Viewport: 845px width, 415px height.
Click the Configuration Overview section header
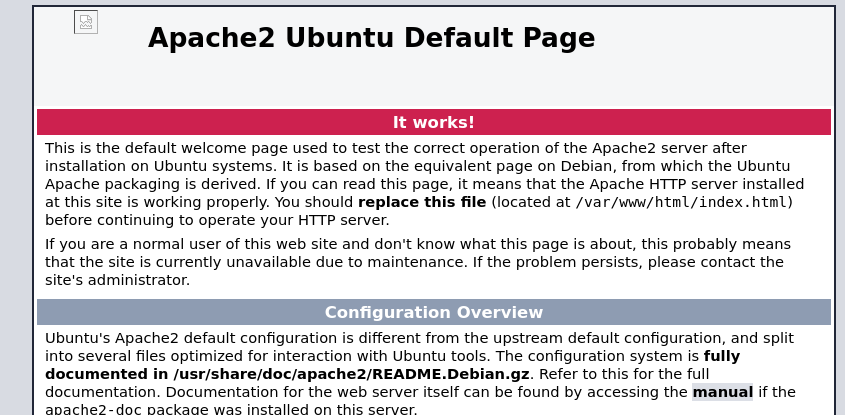click(x=434, y=313)
